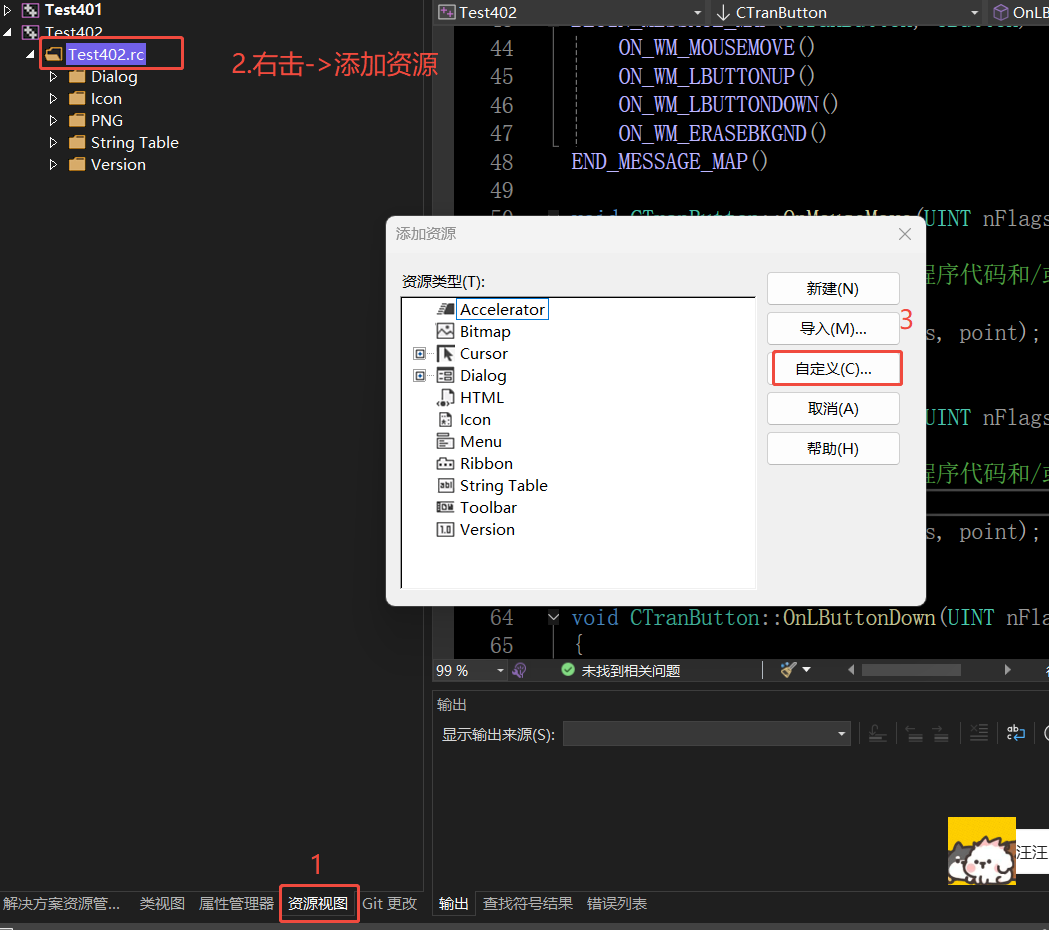Click the Ribbon resource type icon
The width and height of the screenshot is (1049, 930).
(x=446, y=463)
